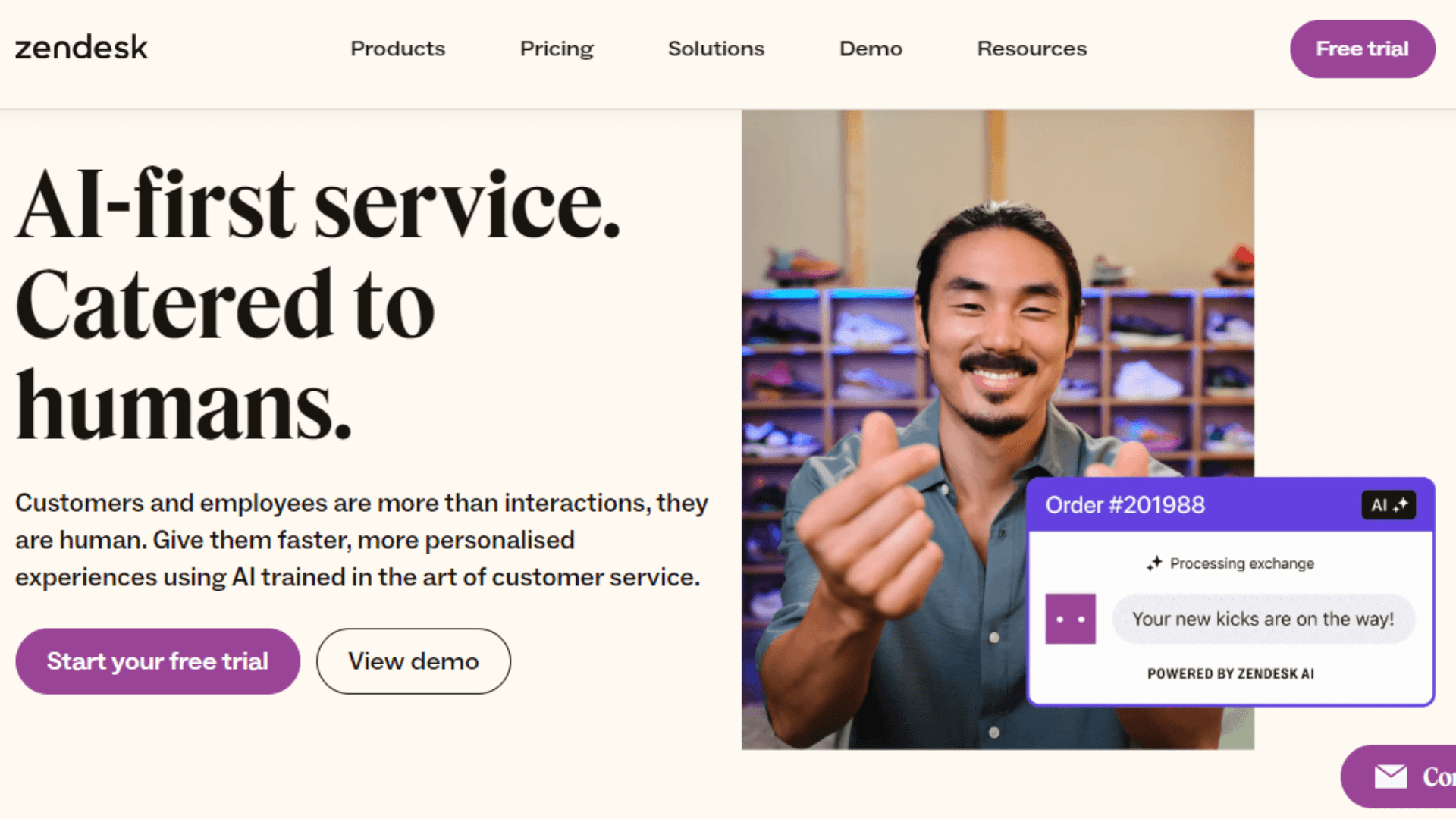Click Start your free trial button
This screenshot has height=819, width=1456.
[x=157, y=661]
